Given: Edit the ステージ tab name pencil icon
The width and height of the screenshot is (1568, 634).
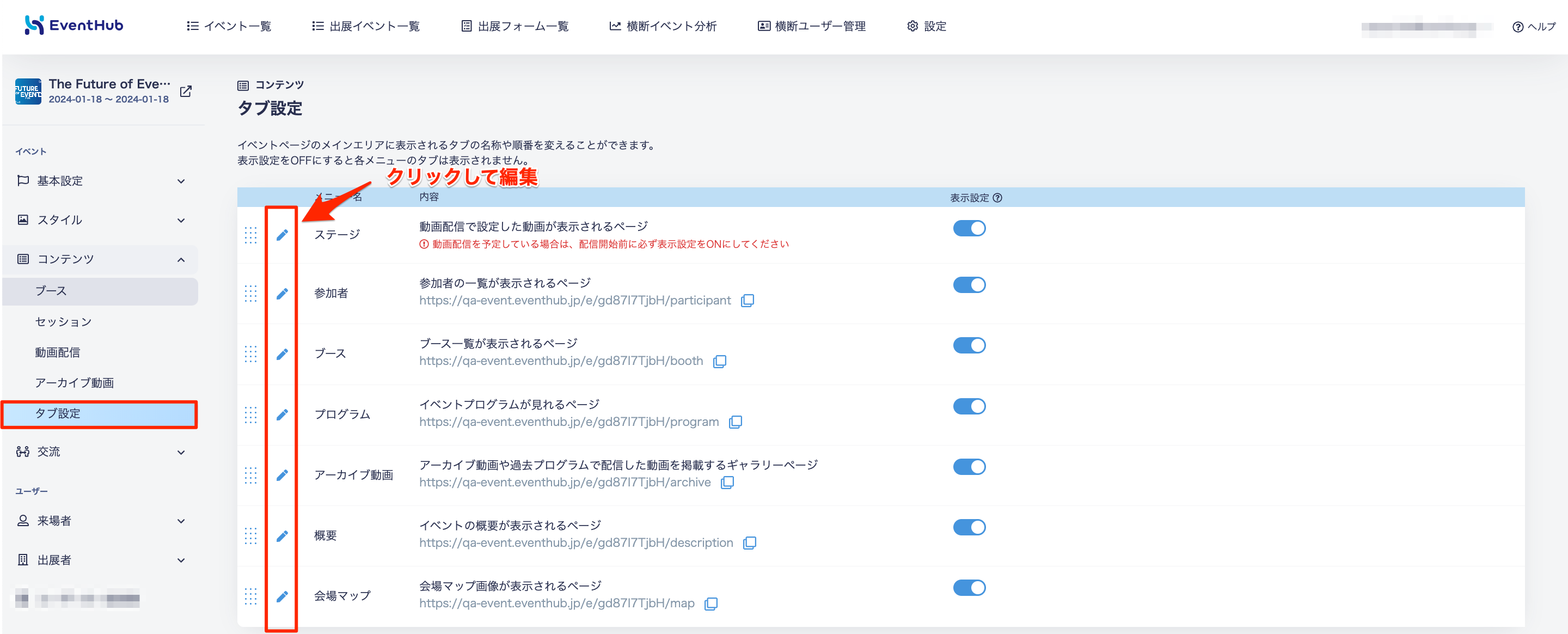Looking at the screenshot, I should [282, 234].
